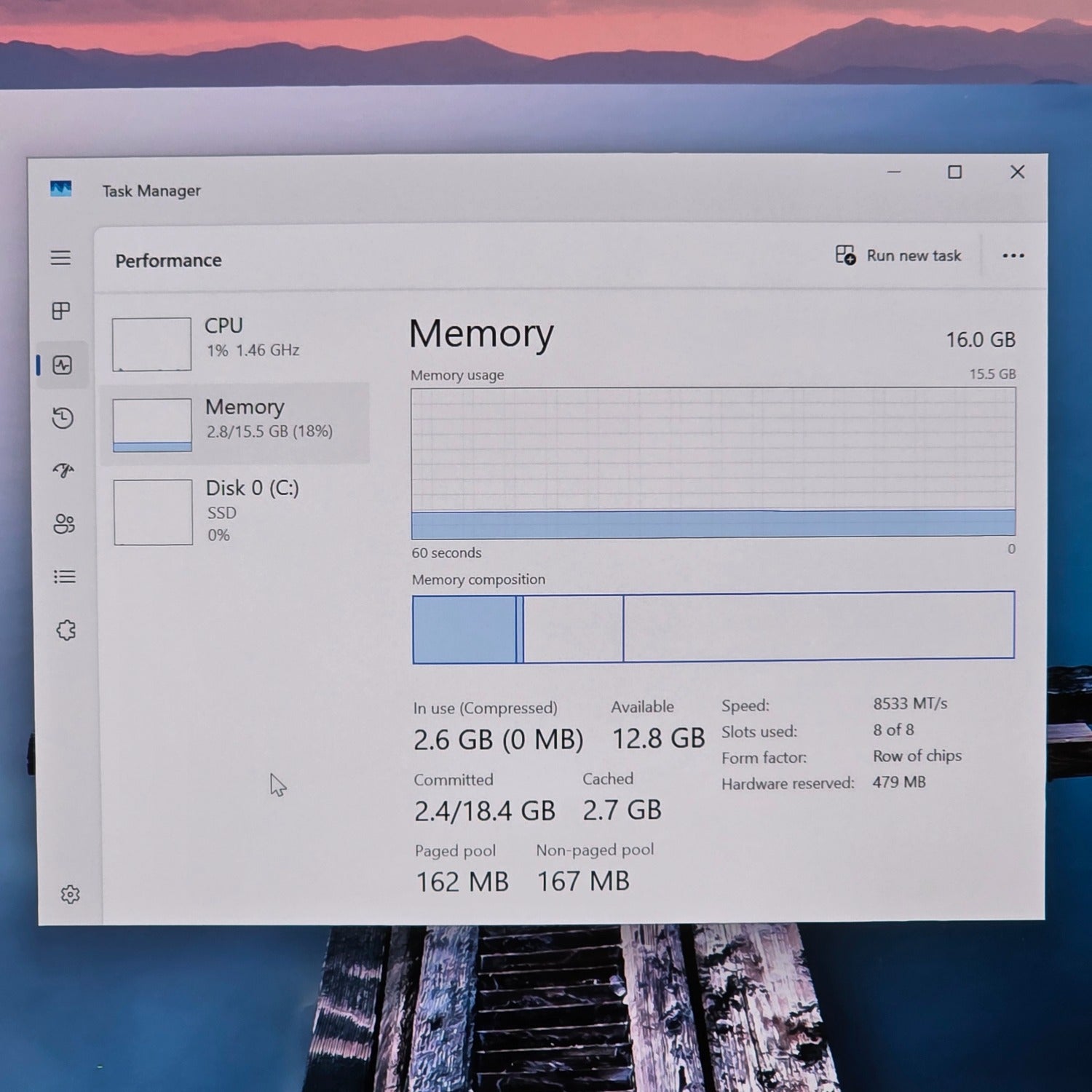This screenshot has height=1092, width=1092.
Task: Click the CPU mini graph thumbnail
Action: coord(151,344)
